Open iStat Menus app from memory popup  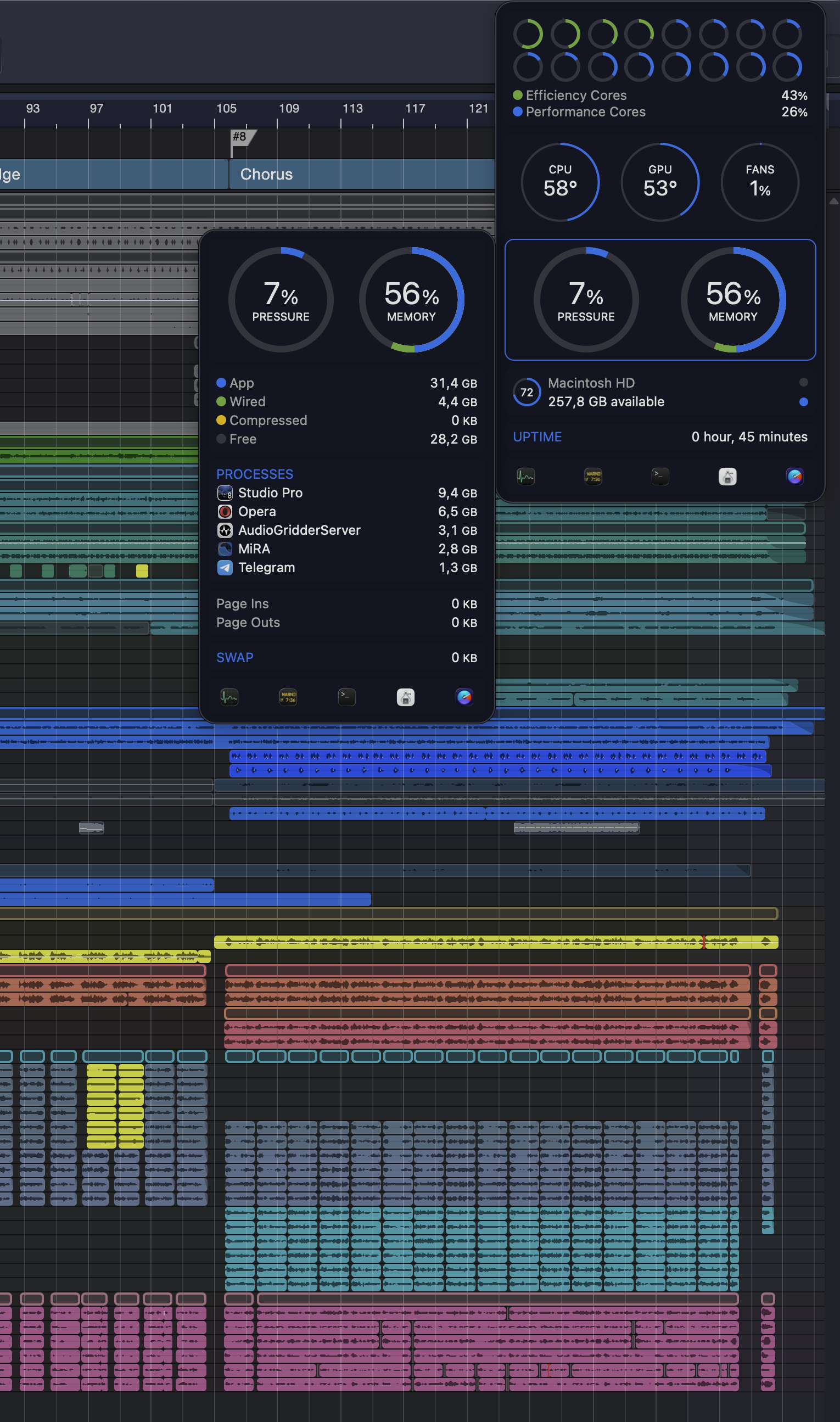(x=464, y=697)
